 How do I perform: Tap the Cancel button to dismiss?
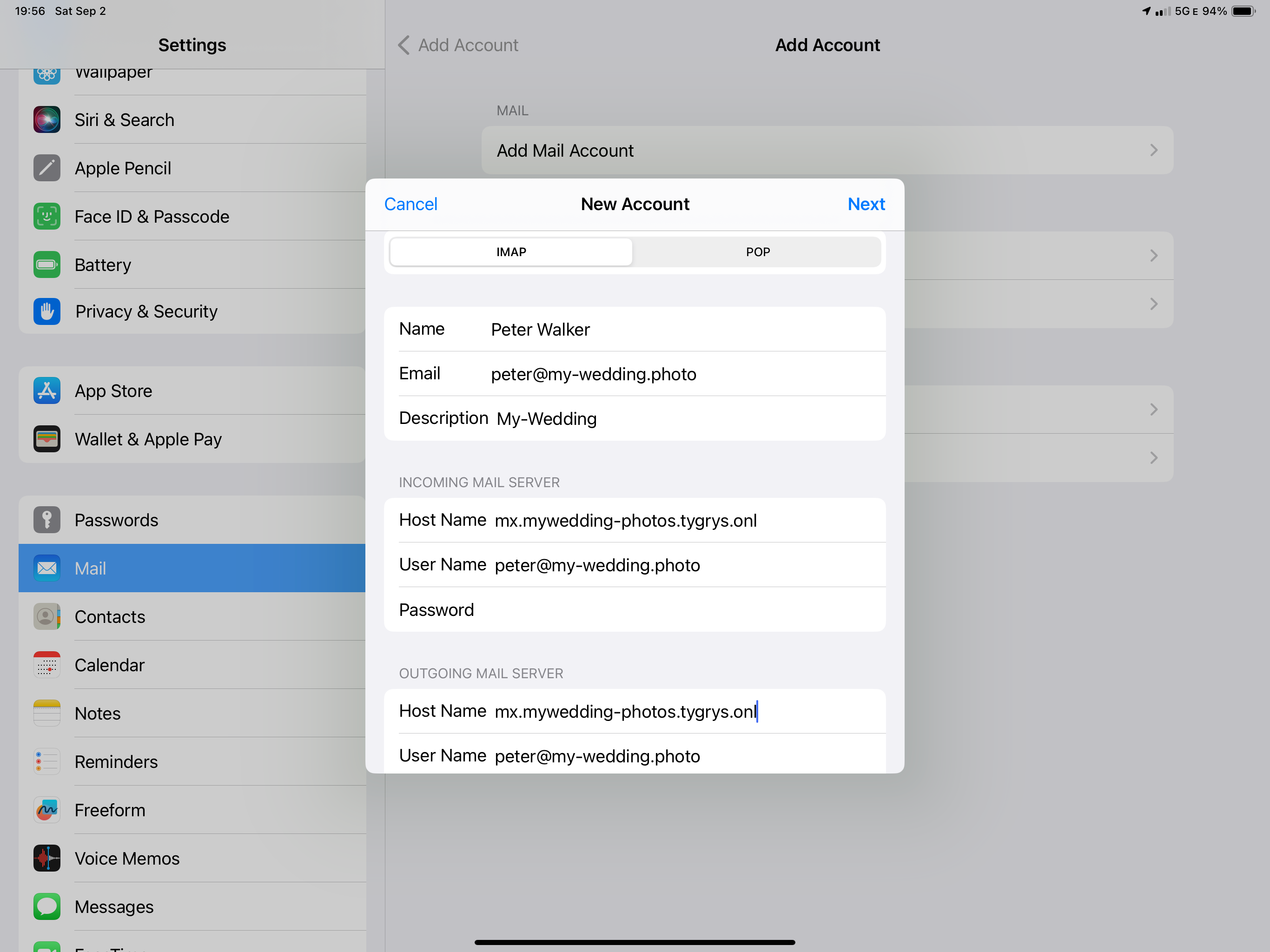point(410,204)
